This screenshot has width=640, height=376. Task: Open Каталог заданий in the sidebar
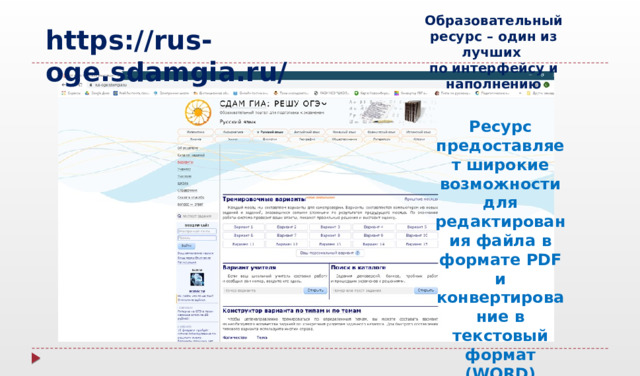point(191,155)
